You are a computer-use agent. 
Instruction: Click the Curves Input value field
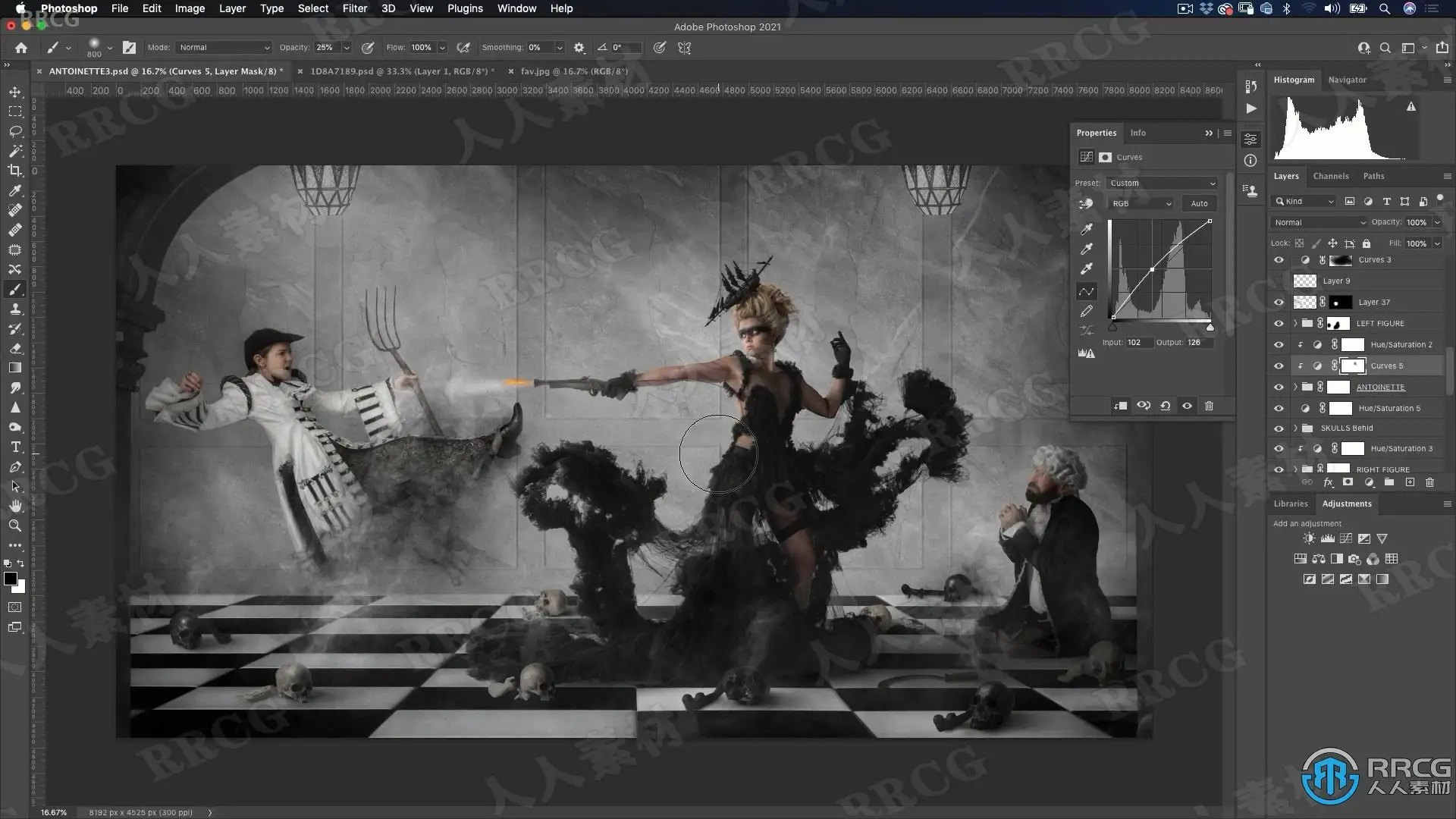pyautogui.click(x=1138, y=343)
